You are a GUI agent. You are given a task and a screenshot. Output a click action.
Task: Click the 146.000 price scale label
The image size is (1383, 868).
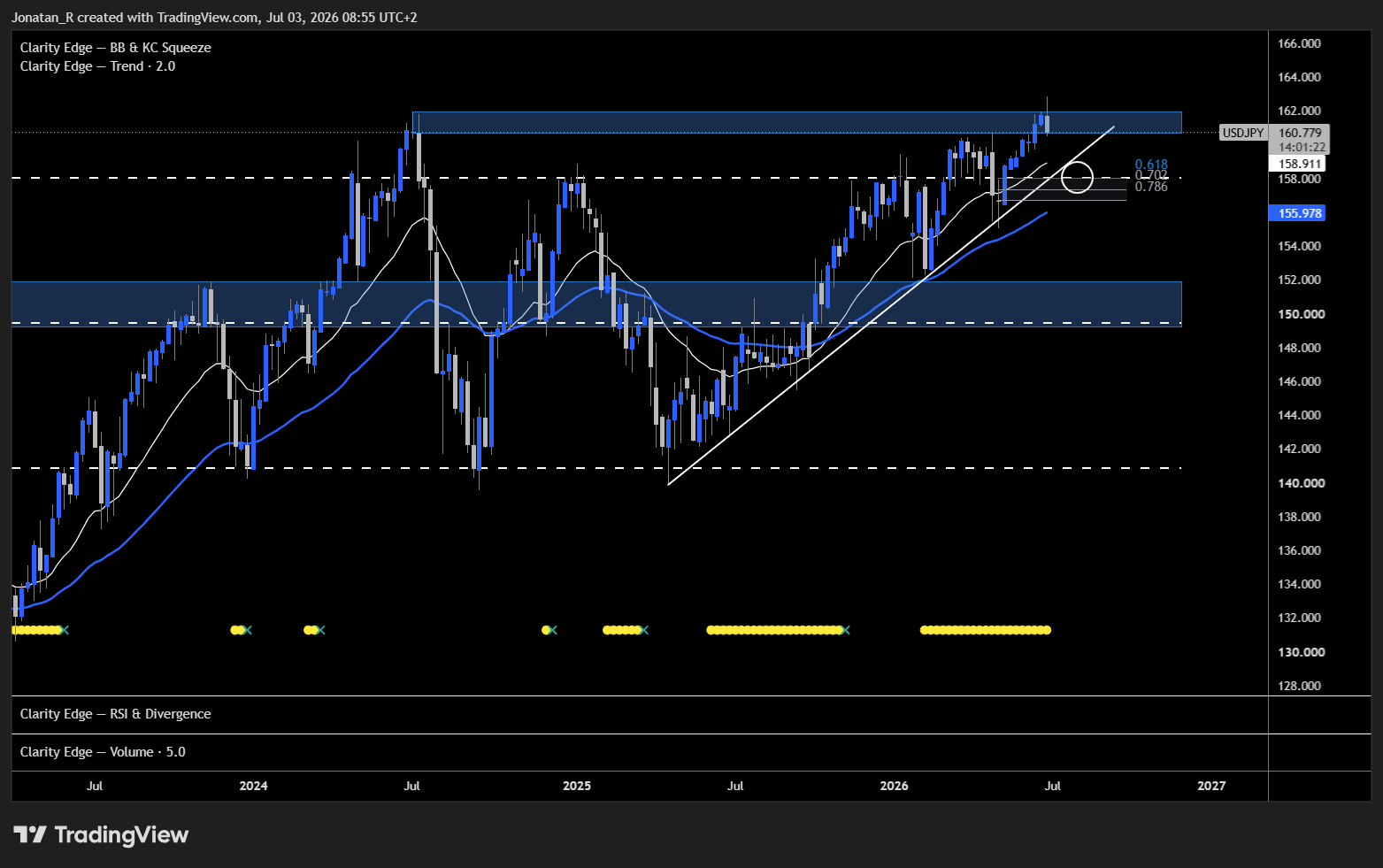[1299, 381]
